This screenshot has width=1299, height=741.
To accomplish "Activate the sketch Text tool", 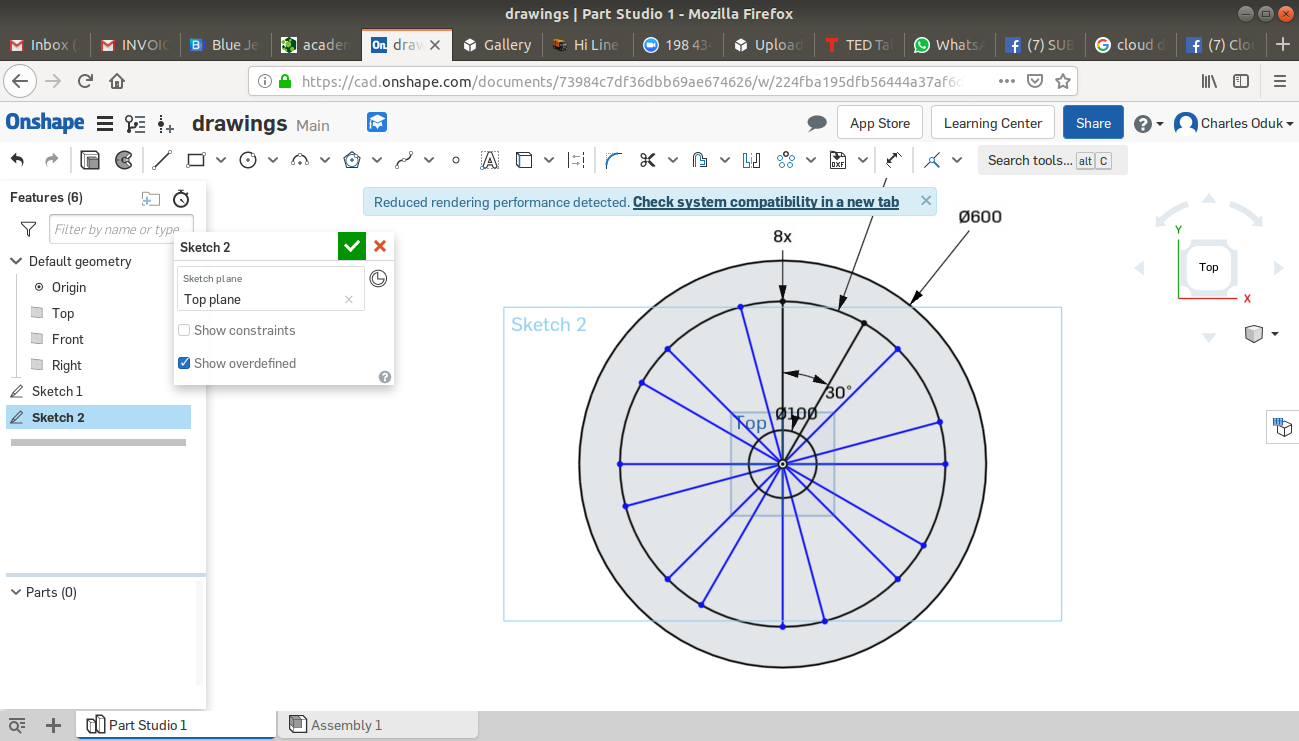I will (489, 160).
